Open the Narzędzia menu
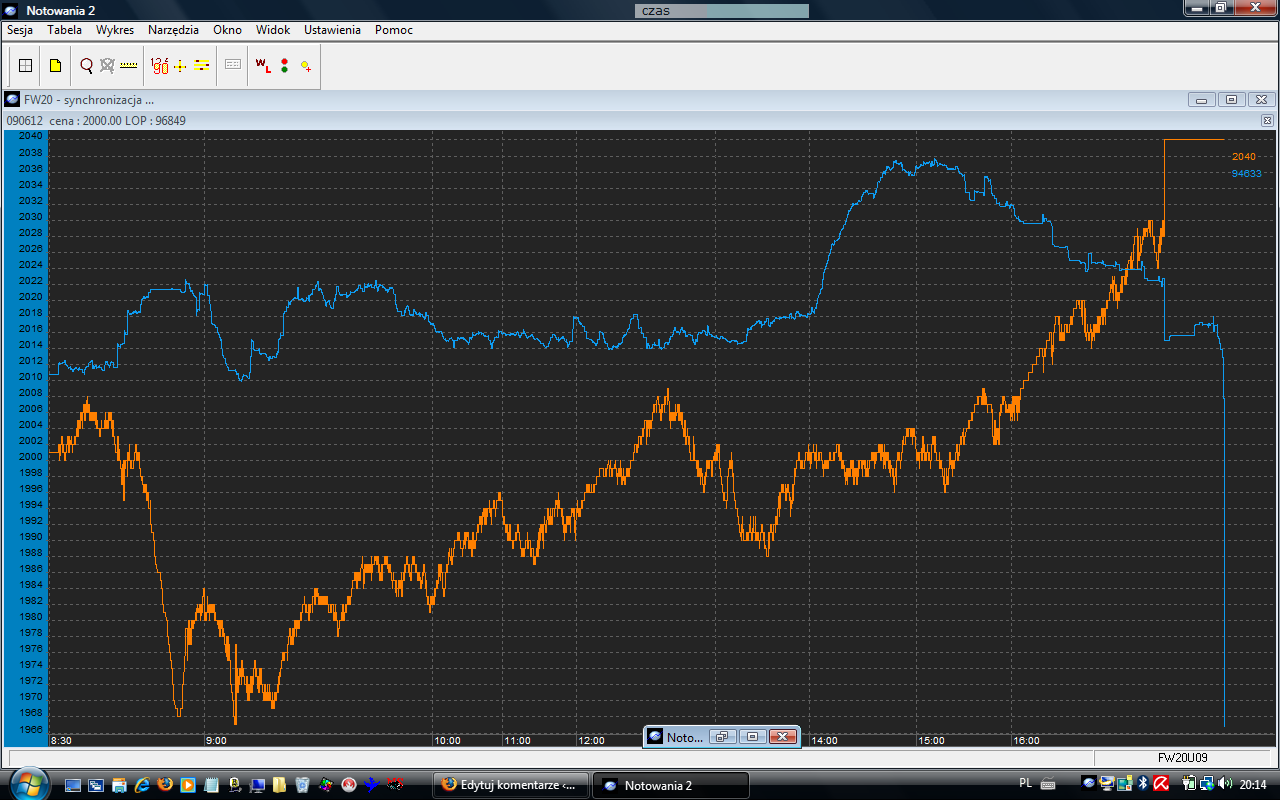1280x800 pixels. pos(173,30)
